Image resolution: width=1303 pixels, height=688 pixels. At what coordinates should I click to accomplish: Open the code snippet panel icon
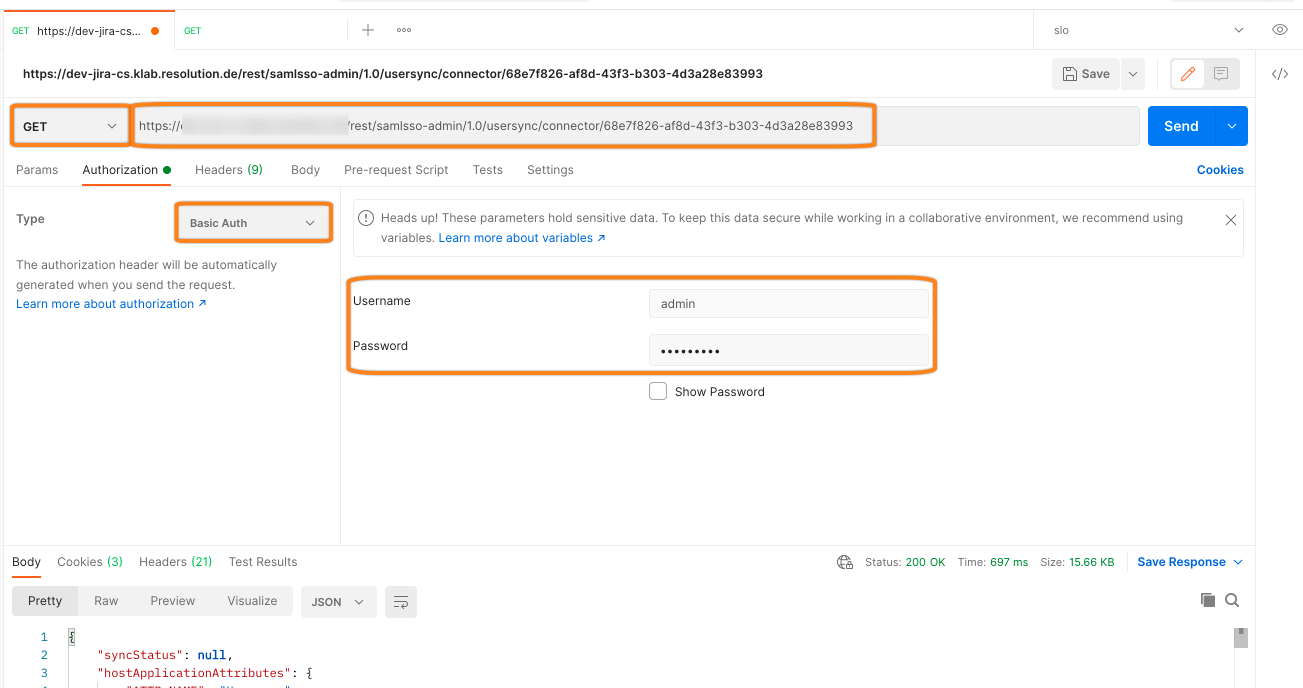1279,74
